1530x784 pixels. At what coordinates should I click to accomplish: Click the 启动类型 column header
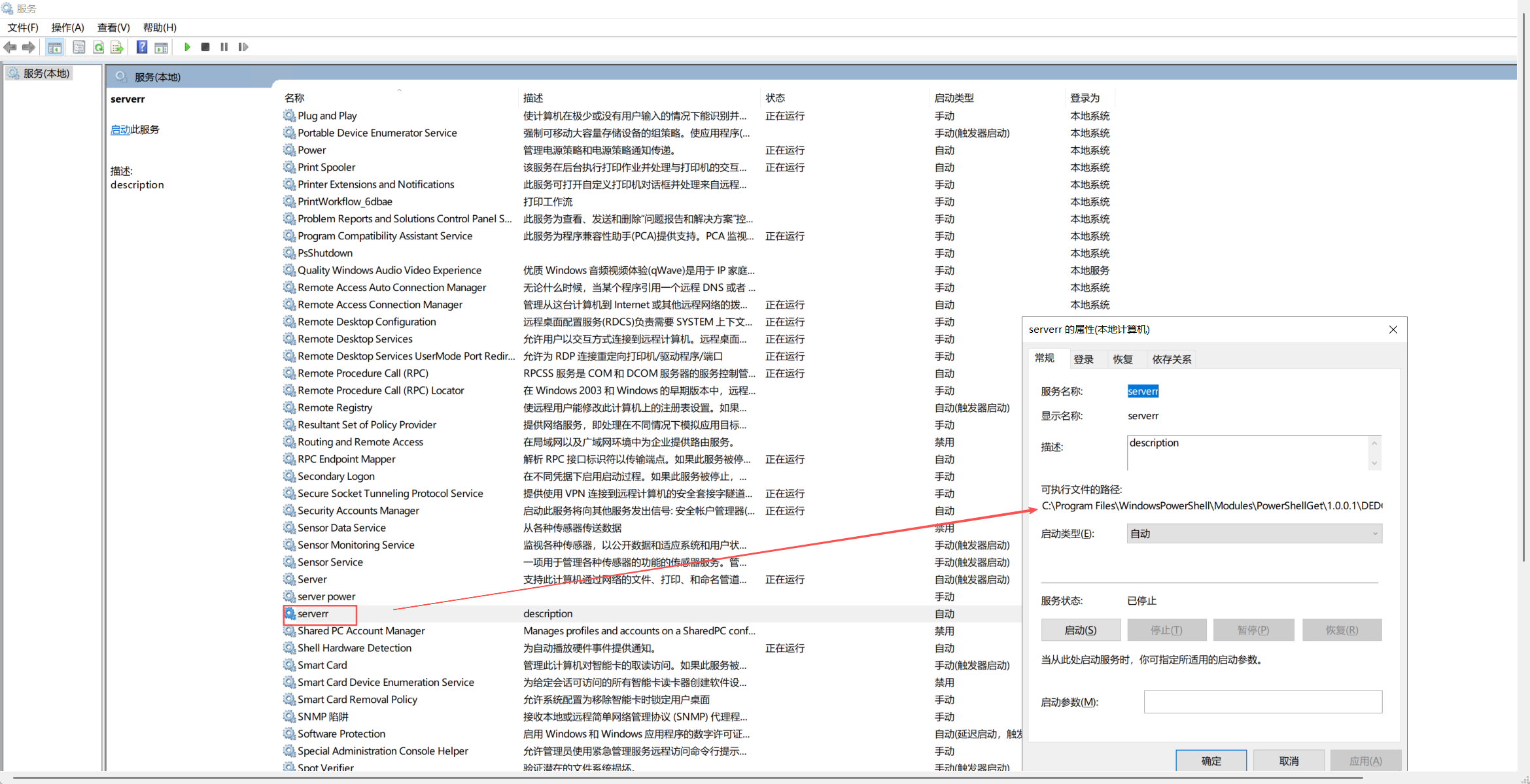[x=954, y=98]
